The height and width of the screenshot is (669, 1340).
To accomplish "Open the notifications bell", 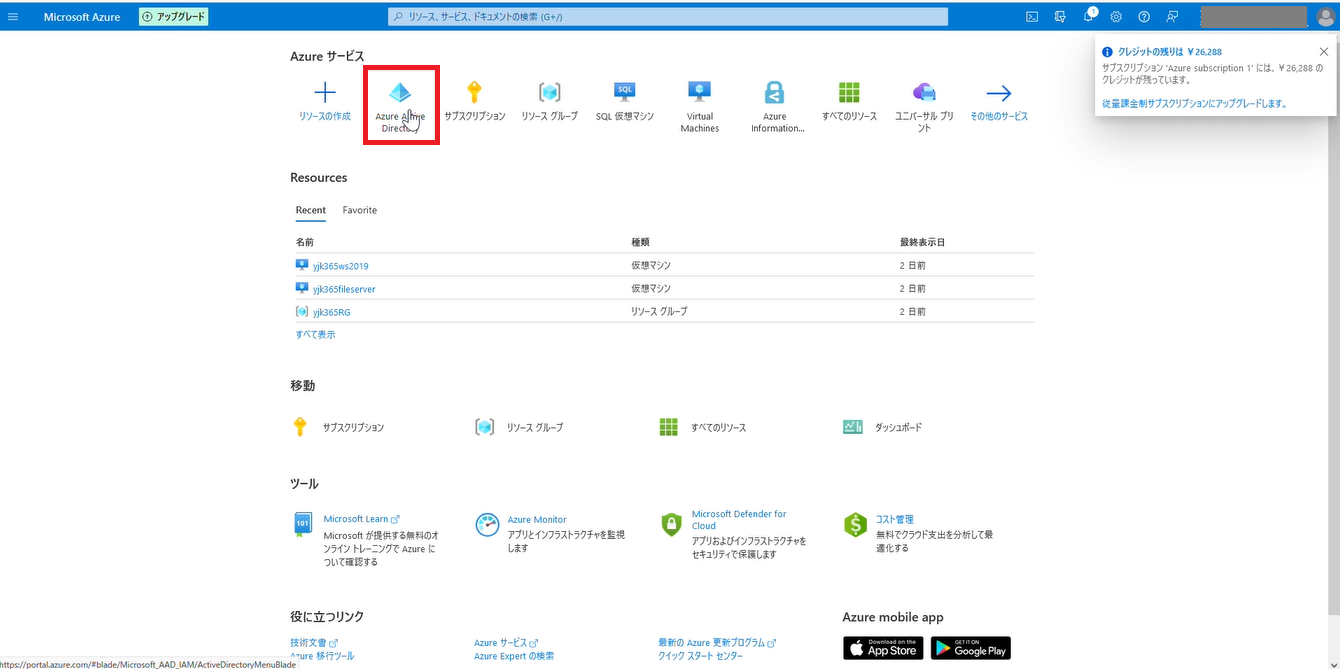I will coord(1089,17).
